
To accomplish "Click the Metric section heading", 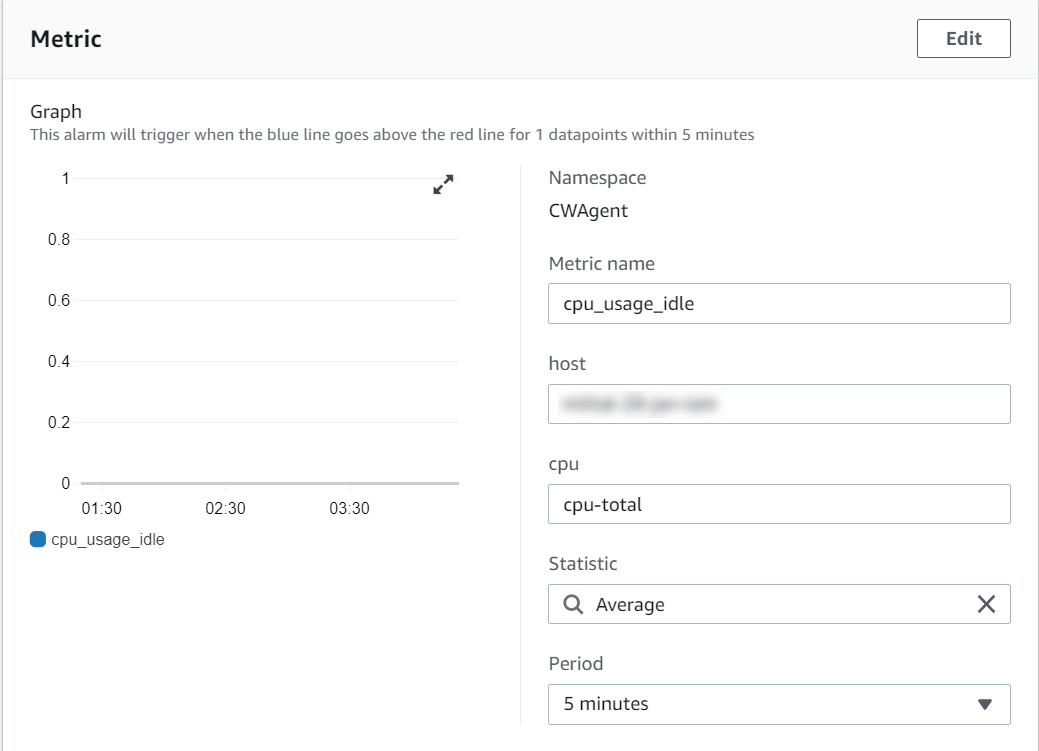I will (x=66, y=39).
